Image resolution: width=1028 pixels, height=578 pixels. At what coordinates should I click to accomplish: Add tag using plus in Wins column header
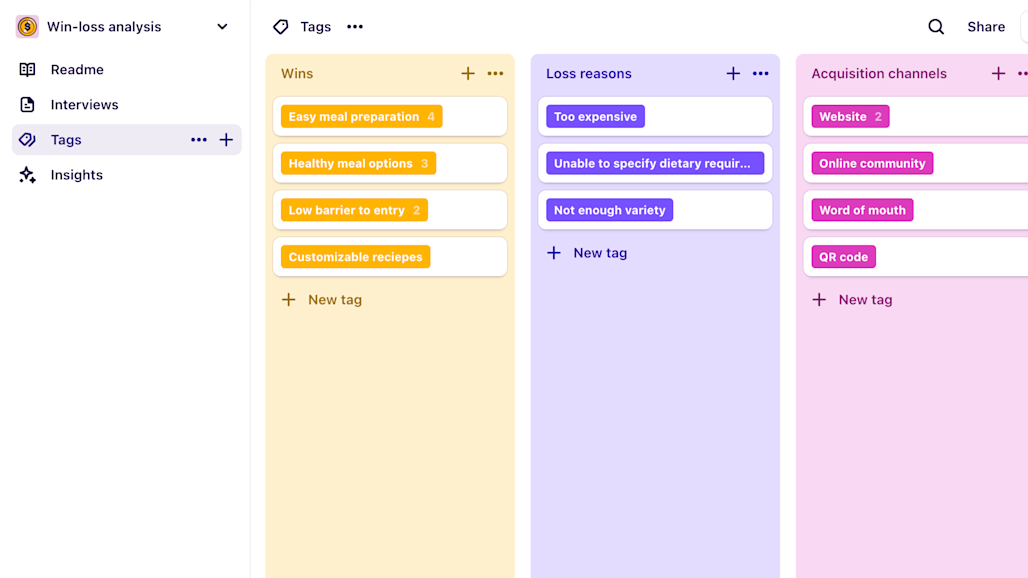[467, 73]
